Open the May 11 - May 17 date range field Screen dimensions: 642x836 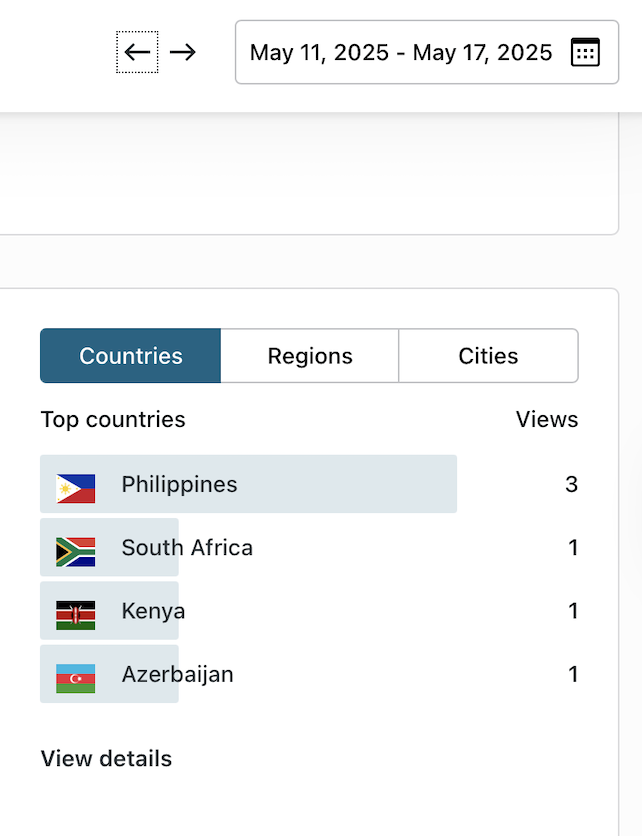point(401,52)
